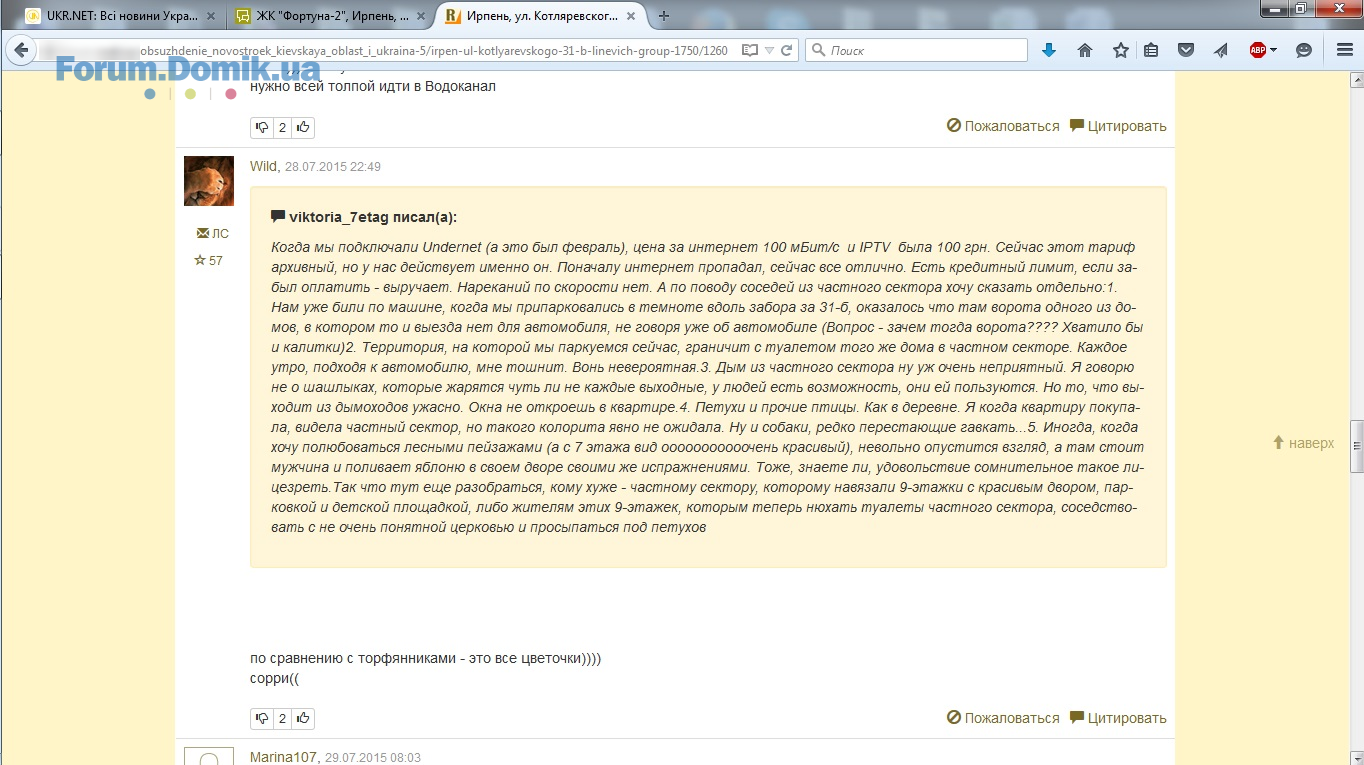Open Adblock Plus icon

(1258, 50)
